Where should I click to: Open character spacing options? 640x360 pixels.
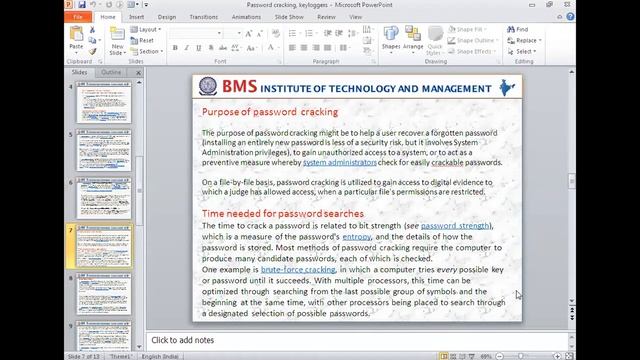point(236,48)
